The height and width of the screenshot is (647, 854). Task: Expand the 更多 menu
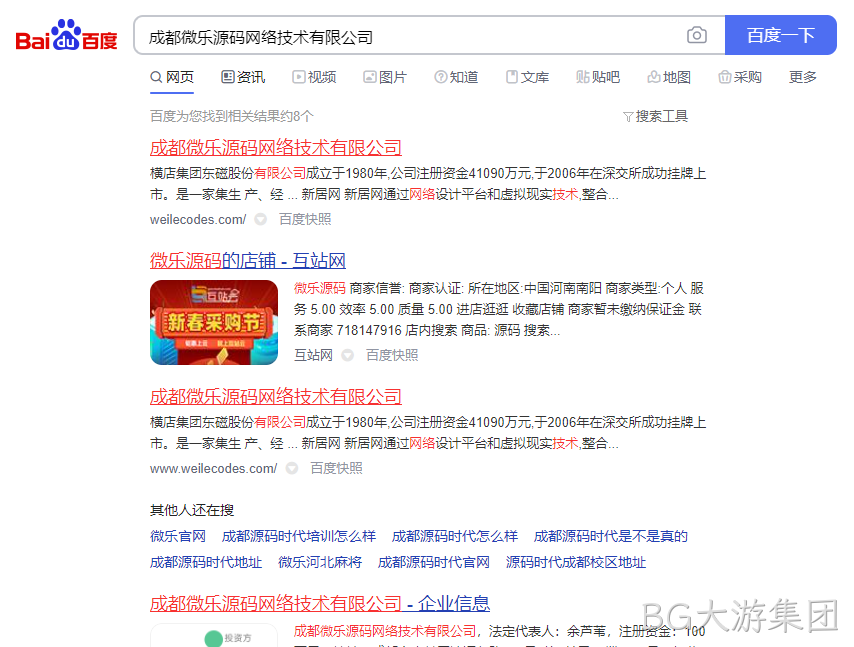pos(803,77)
